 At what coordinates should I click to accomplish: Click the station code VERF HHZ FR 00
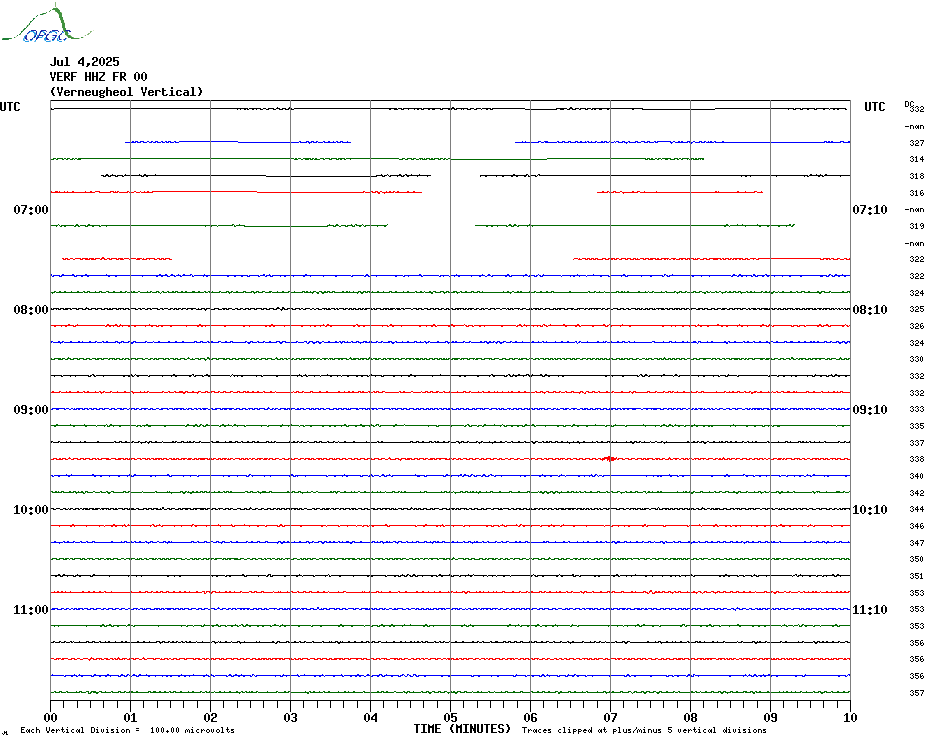98,77
